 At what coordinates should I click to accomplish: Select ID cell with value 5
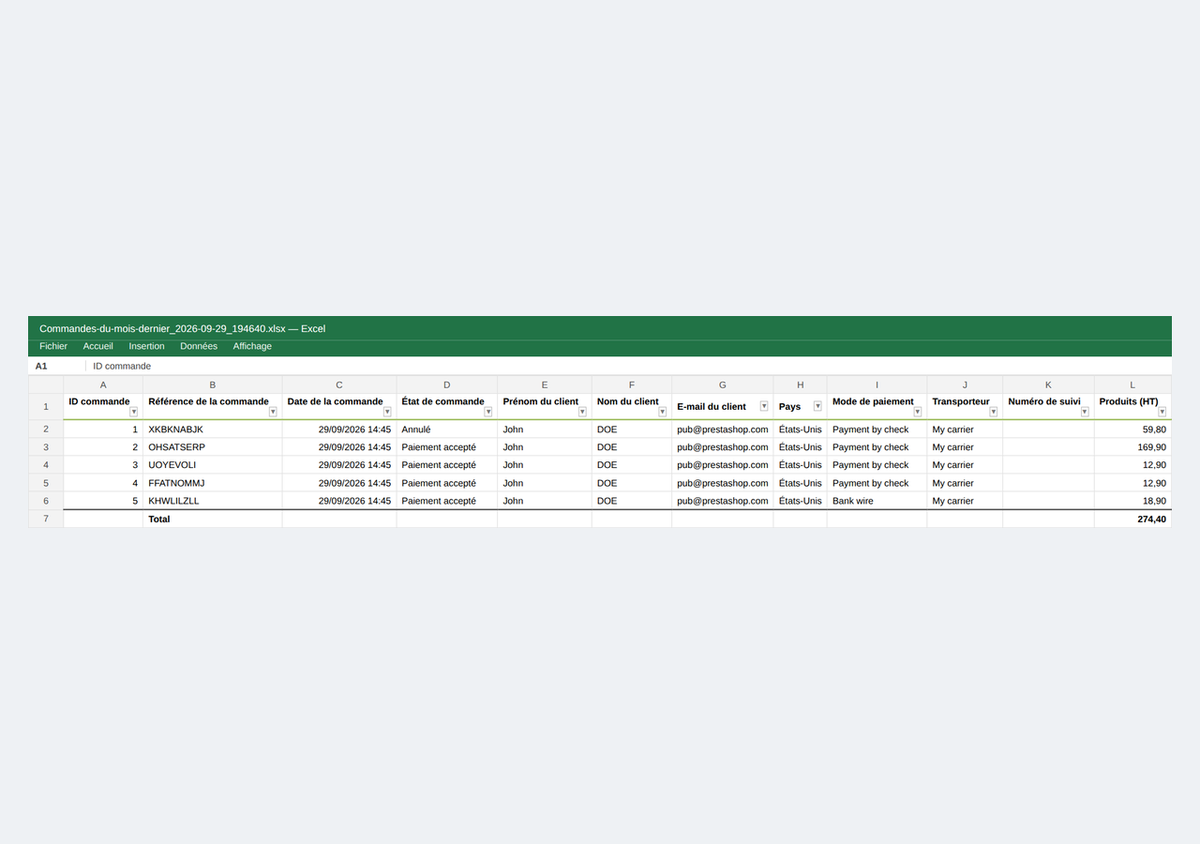coord(103,501)
